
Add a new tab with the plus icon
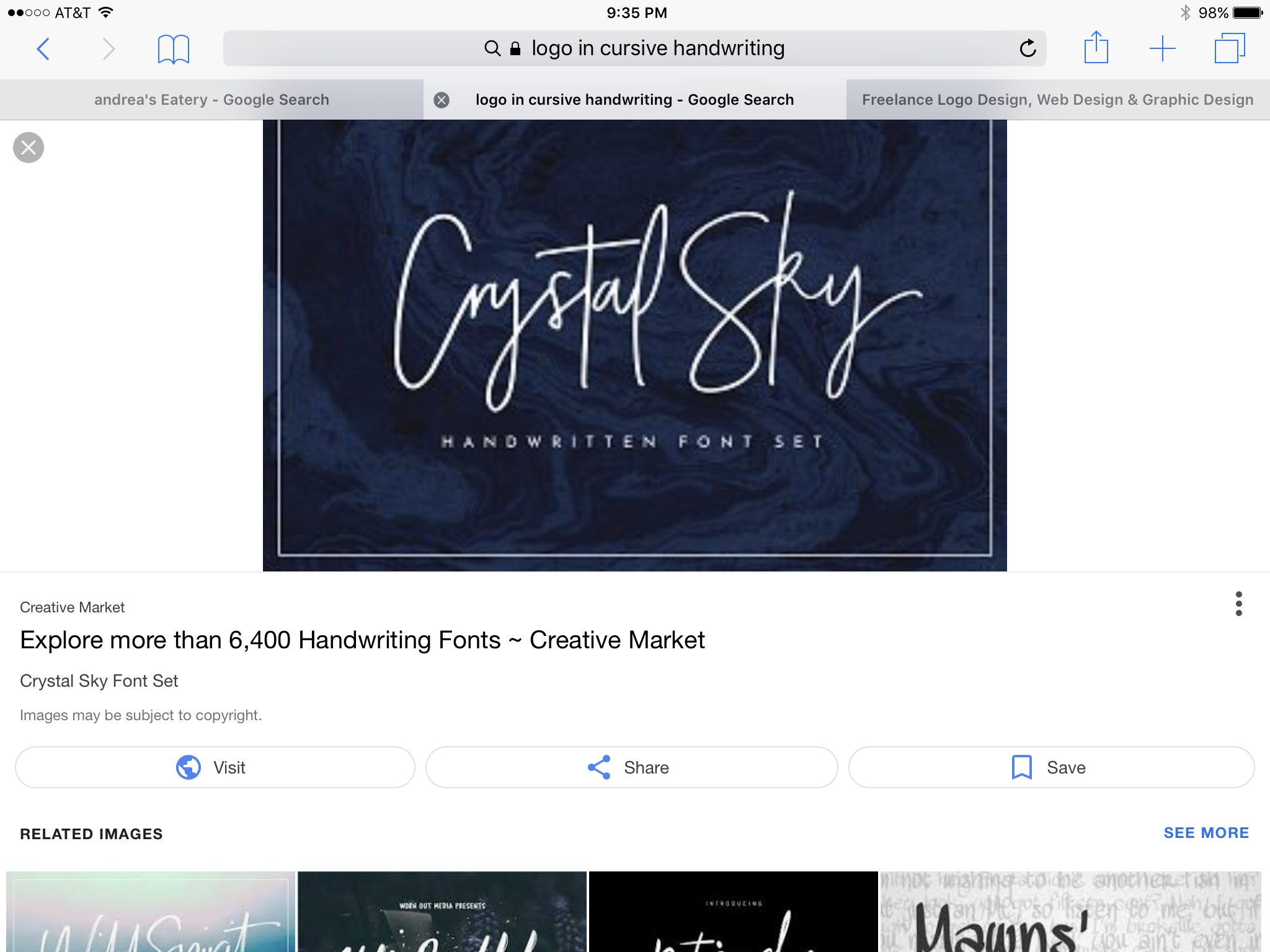tap(1162, 48)
